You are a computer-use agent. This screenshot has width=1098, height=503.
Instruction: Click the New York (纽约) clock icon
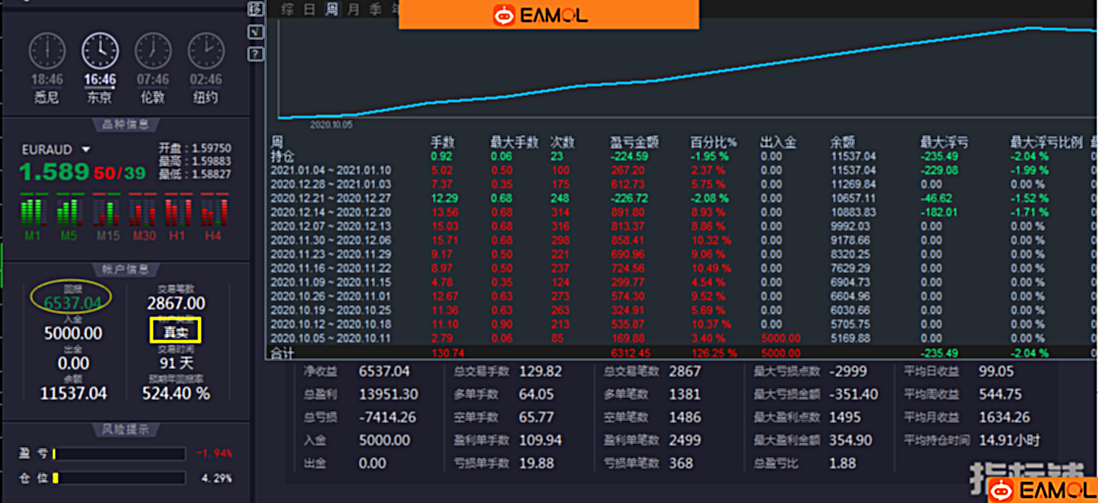tap(206, 51)
